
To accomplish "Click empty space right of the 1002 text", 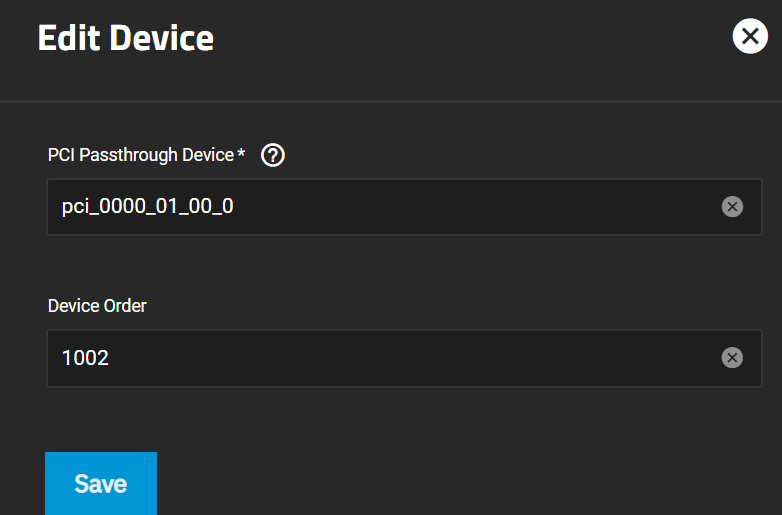I will click(414, 358).
